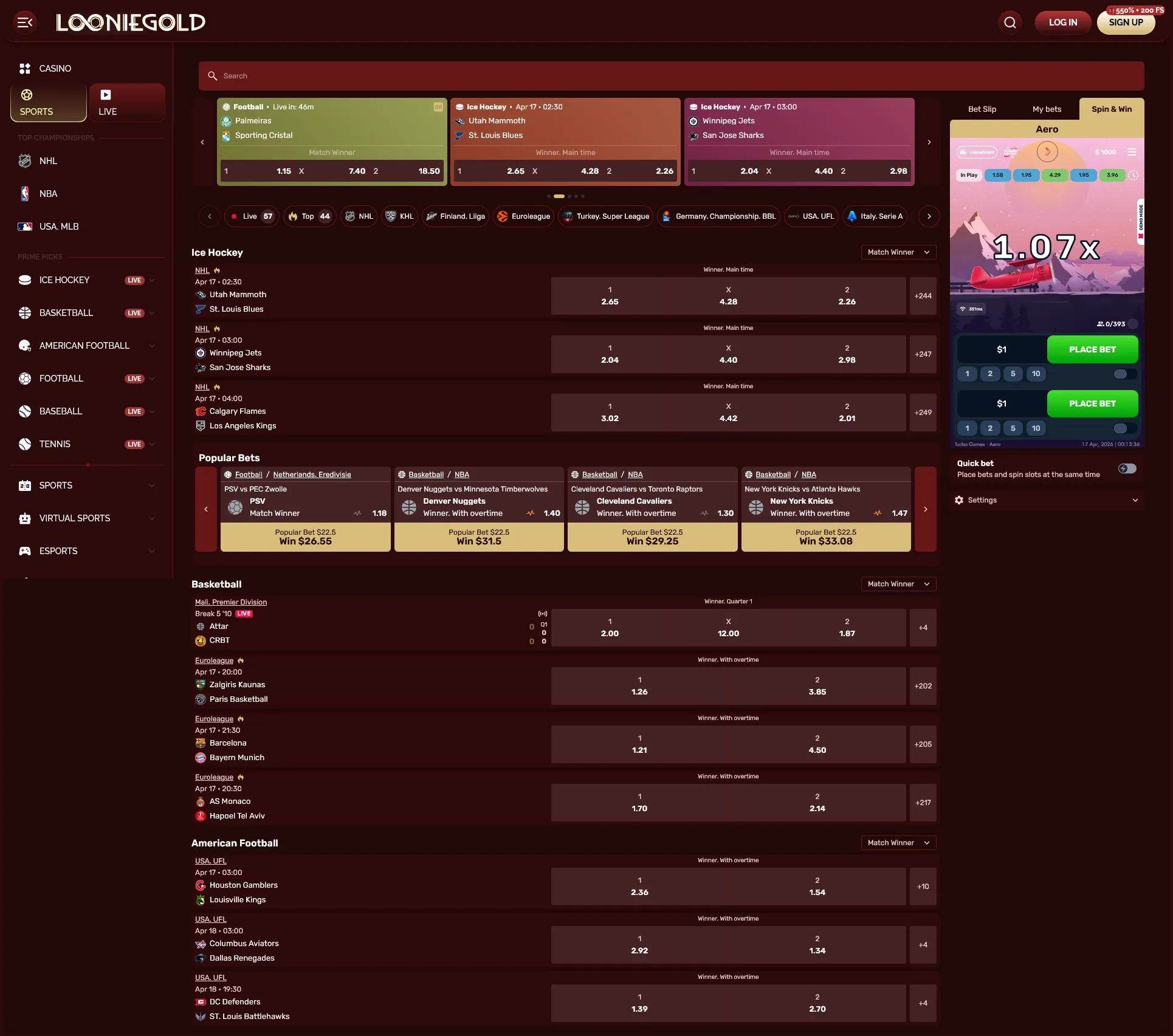Click the LoonieGold logo

tap(131, 22)
